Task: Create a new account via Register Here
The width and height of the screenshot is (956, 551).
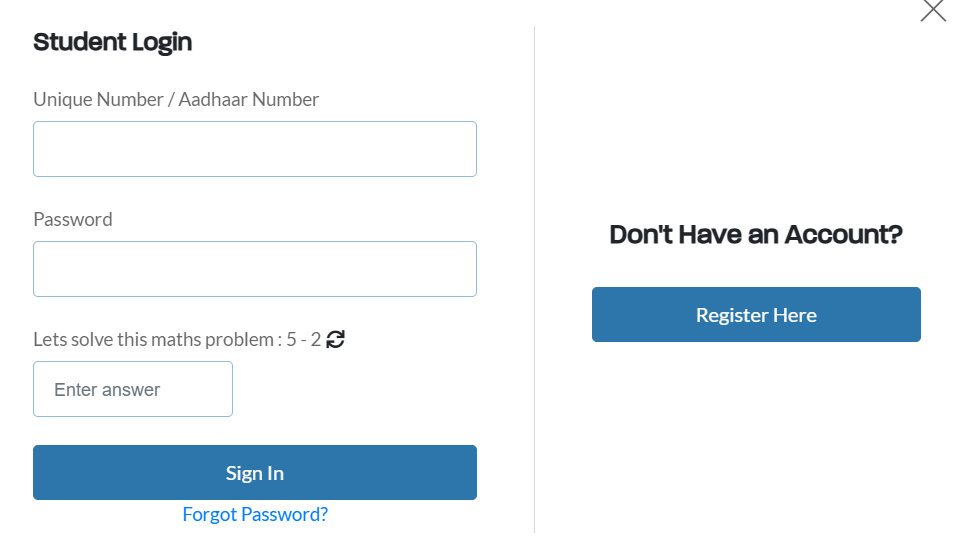Action: pyautogui.click(x=756, y=315)
